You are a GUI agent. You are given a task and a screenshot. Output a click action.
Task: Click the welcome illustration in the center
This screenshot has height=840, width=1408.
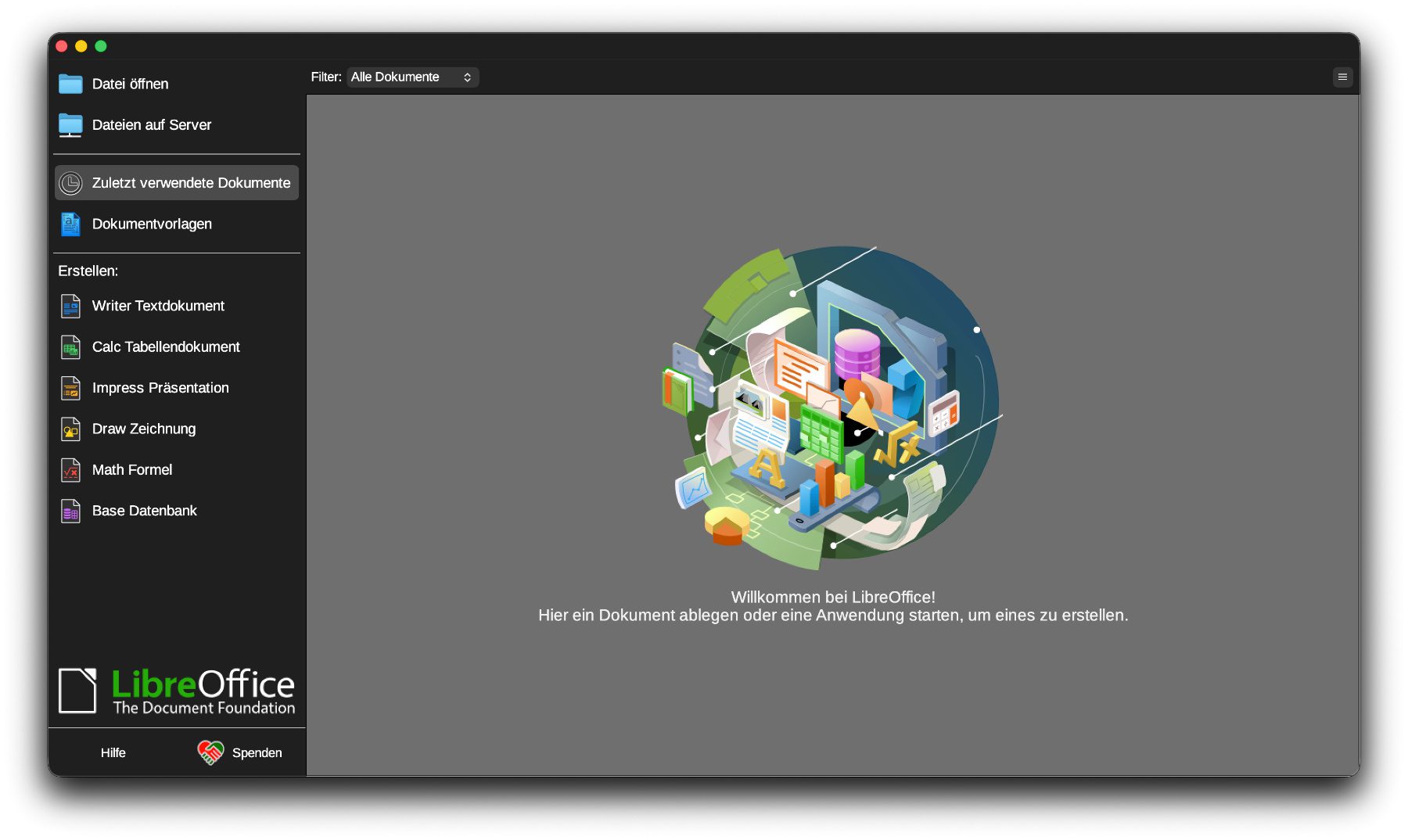(832, 407)
